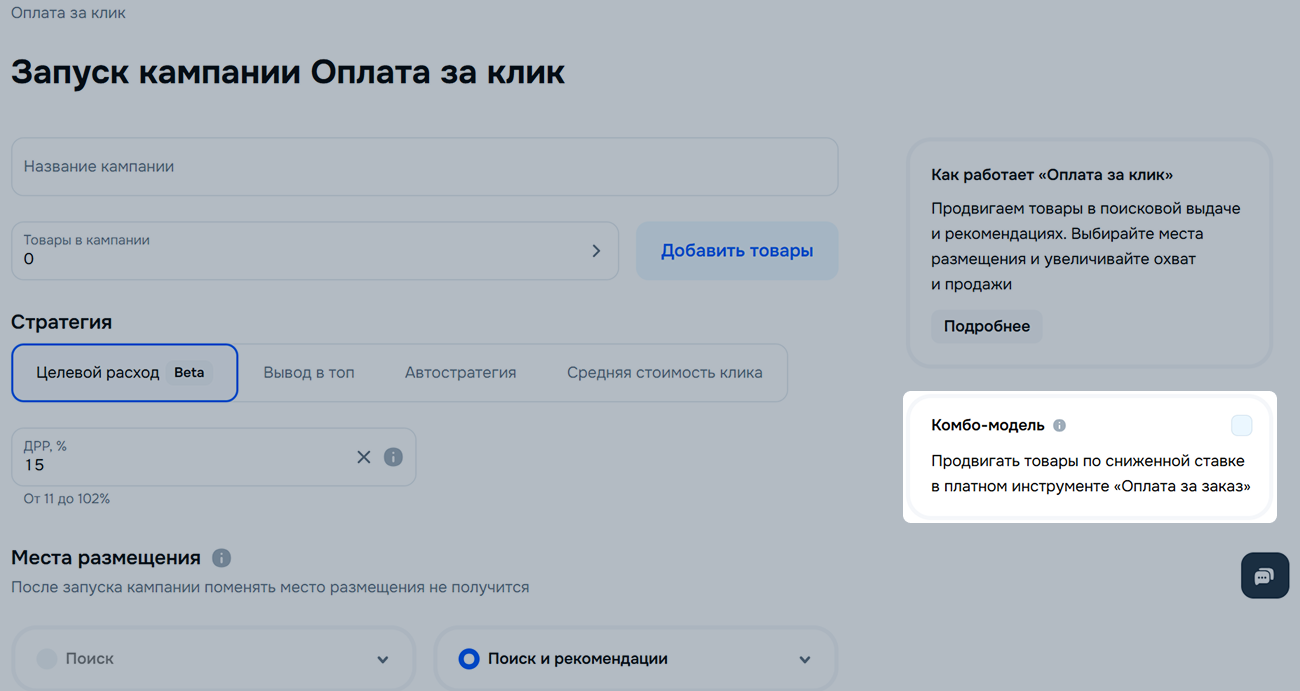Image resolution: width=1300 pixels, height=691 pixels.
Task: Select Поиск и рекомендации radio option
Action: (469, 659)
